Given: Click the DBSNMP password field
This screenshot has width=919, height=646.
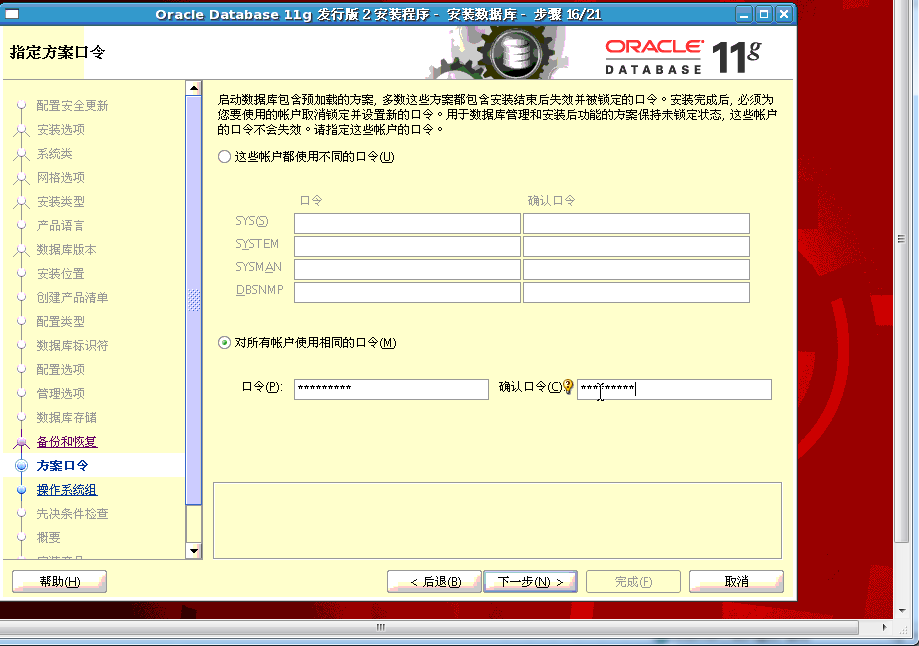Looking at the screenshot, I should pos(407,293).
